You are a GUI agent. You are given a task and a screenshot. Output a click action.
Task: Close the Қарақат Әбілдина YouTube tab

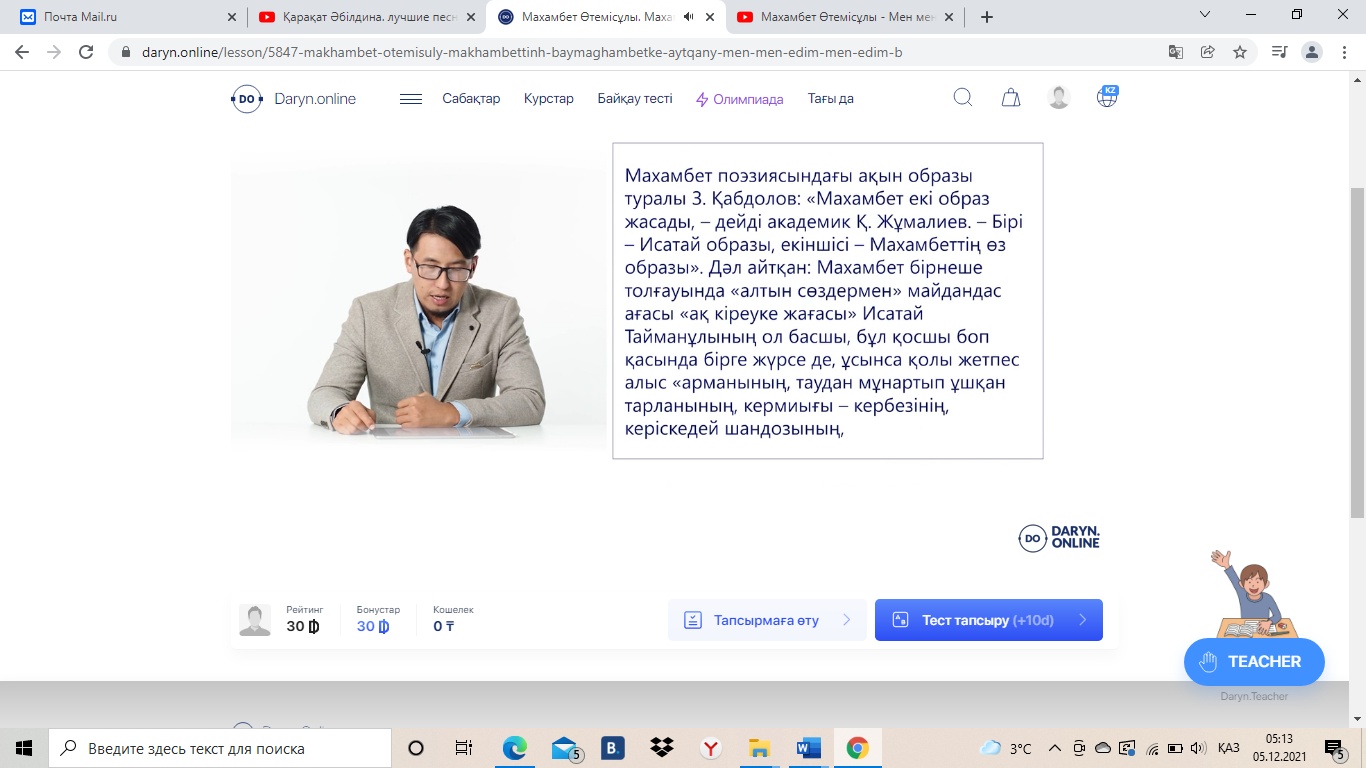tap(471, 17)
